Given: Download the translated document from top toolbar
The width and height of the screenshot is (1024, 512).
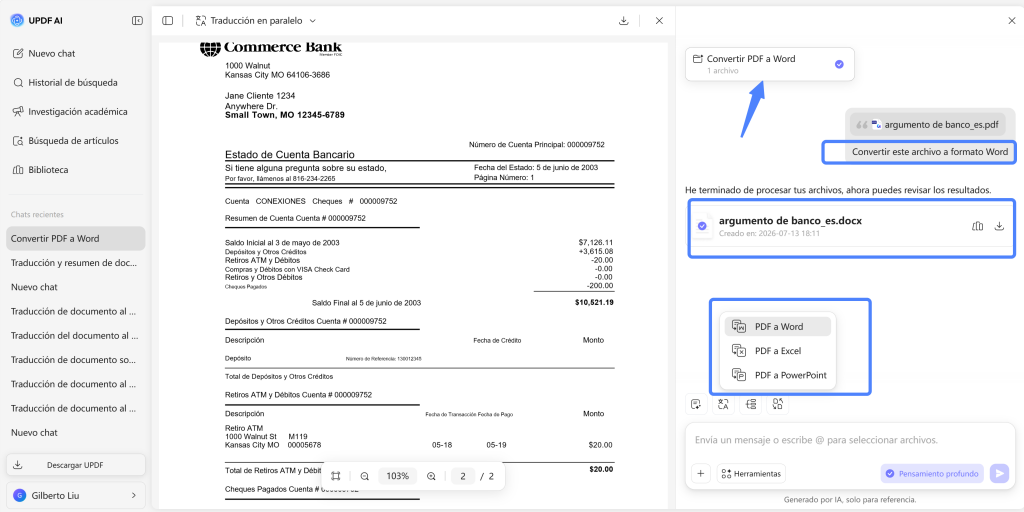Looking at the screenshot, I should pos(624,20).
